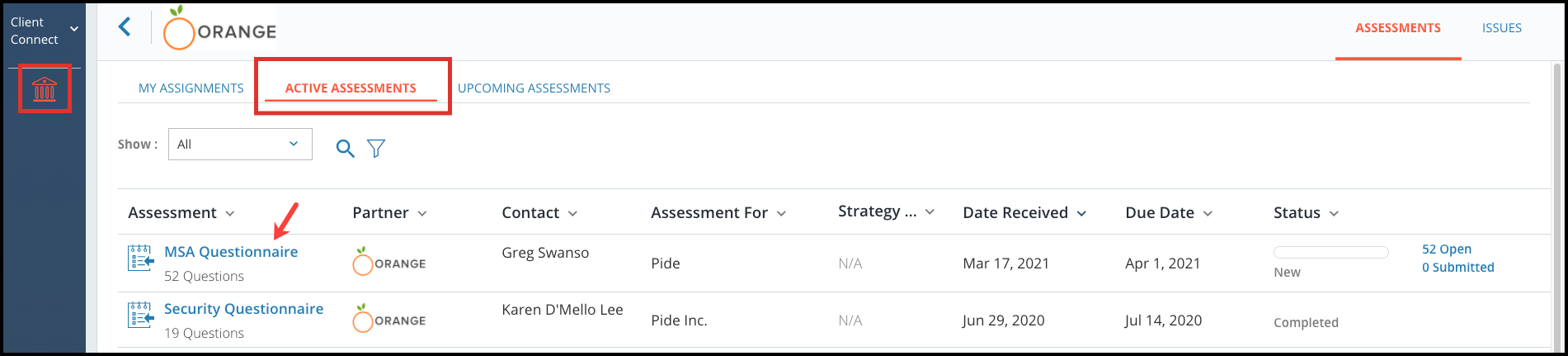Screen dimensions: 1568x356
Task: Click the MSA Questionnaire progress bar
Action: coord(1331,252)
